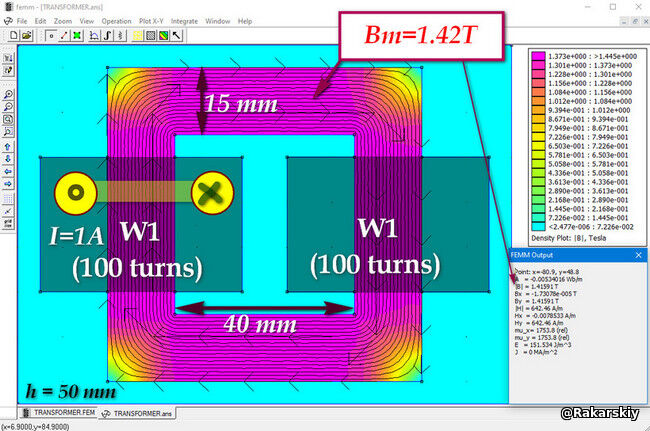Select the green Area block mode tool
The height and width of the screenshot is (431, 650).
(77, 36)
